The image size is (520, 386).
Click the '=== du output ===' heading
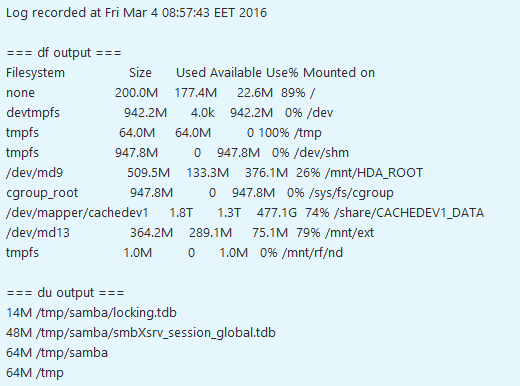click(65, 293)
